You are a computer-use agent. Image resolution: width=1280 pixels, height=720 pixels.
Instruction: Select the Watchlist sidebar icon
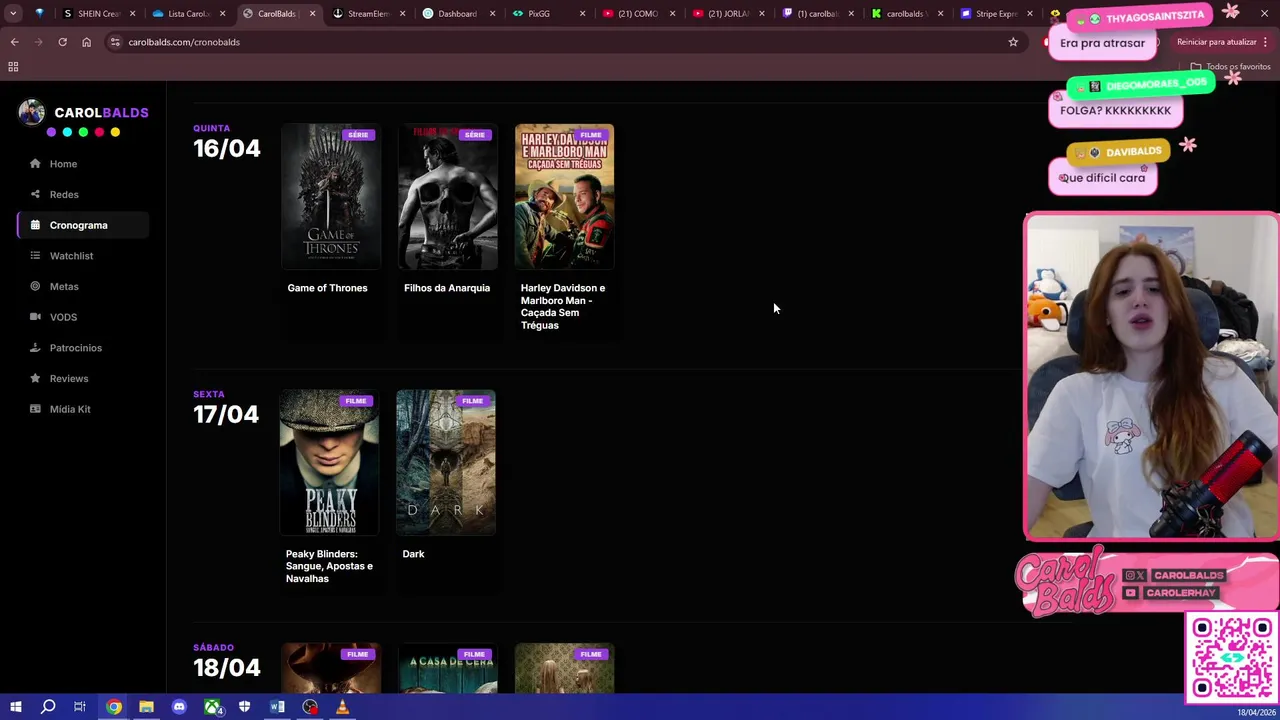[x=35, y=256]
